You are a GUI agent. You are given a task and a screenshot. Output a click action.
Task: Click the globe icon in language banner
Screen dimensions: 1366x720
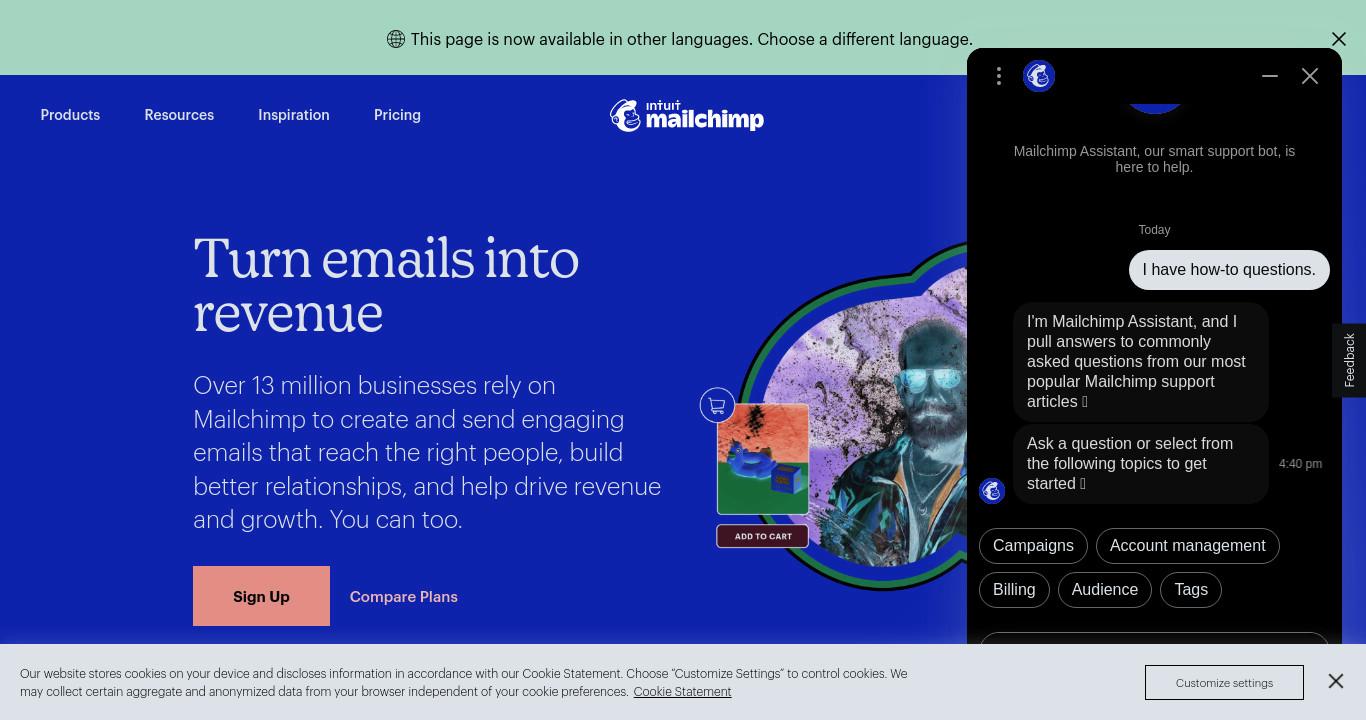click(396, 39)
